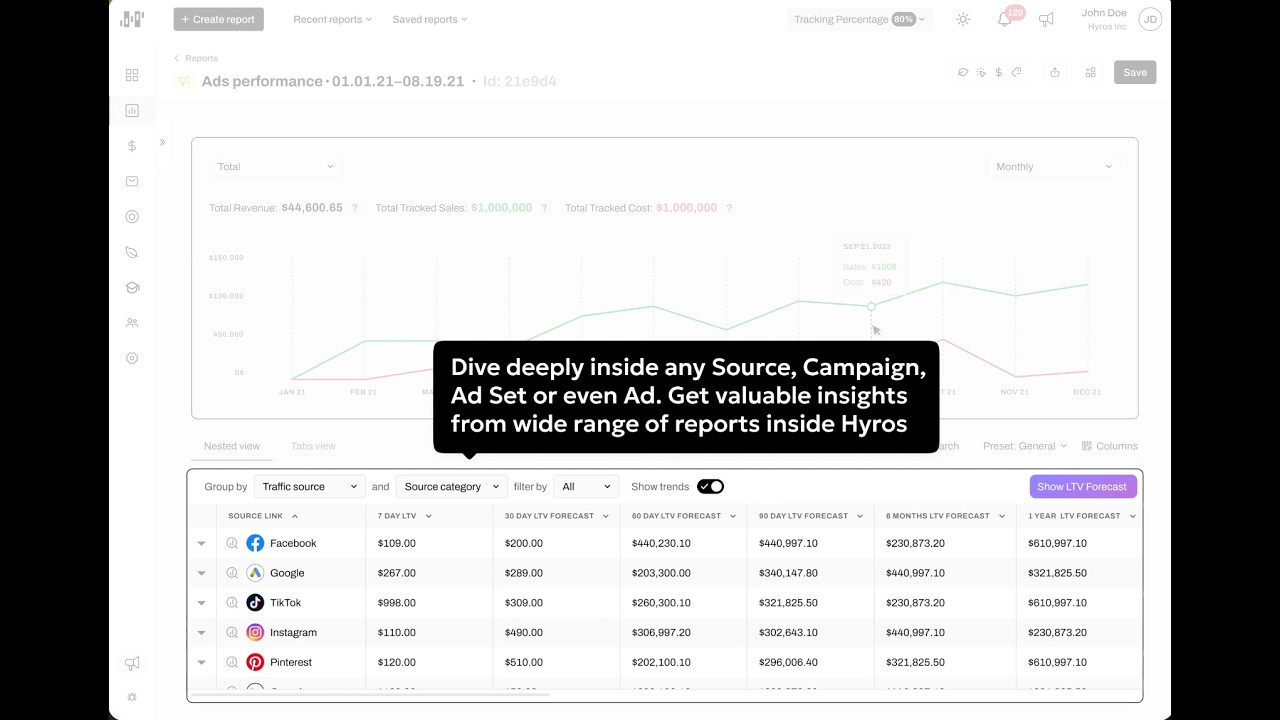Click the inspect icon for Instagram row
The height and width of the screenshot is (720, 1280).
[232, 632]
